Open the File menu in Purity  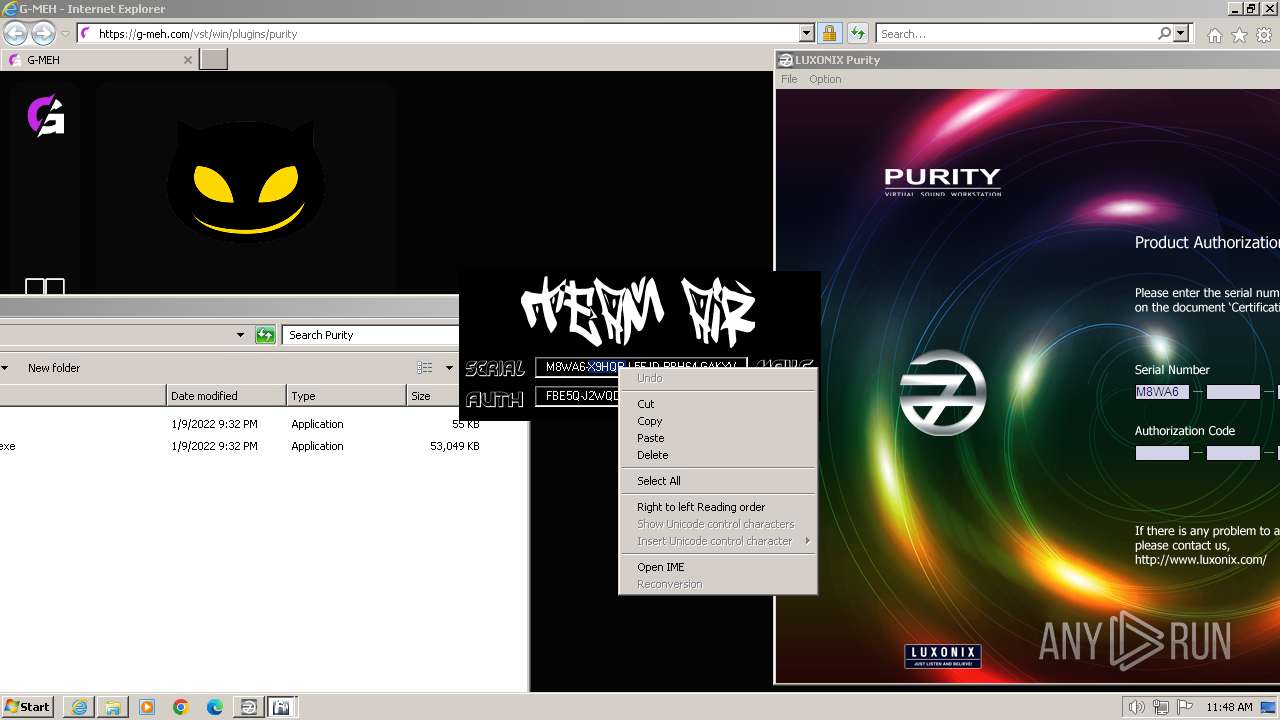pyautogui.click(x=789, y=79)
